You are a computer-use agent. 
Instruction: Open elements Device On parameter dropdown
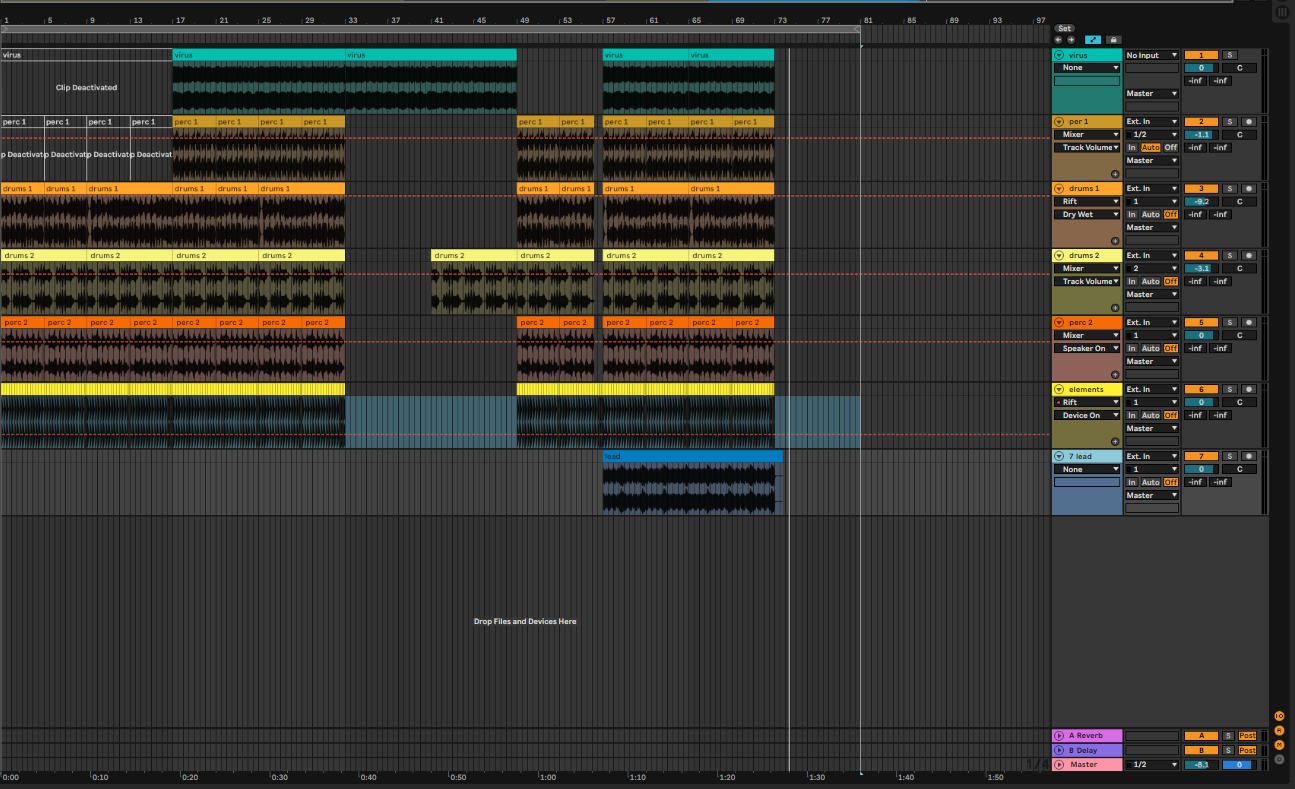coord(1087,415)
